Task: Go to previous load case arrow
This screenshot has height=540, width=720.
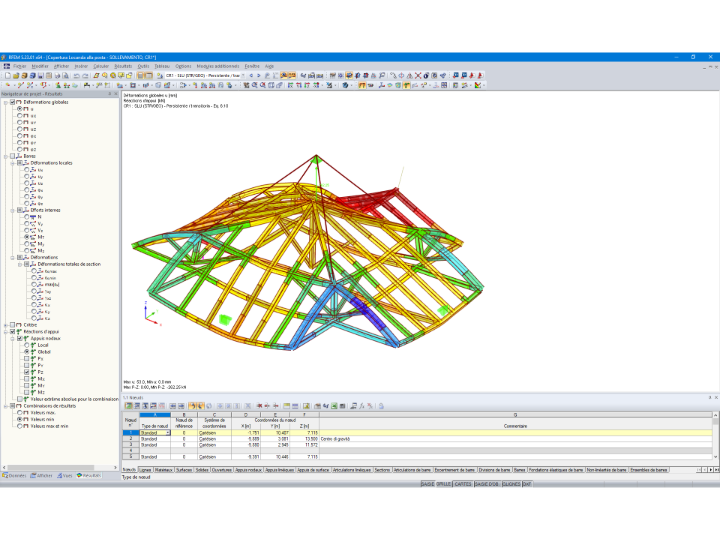Action: point(251,75)
